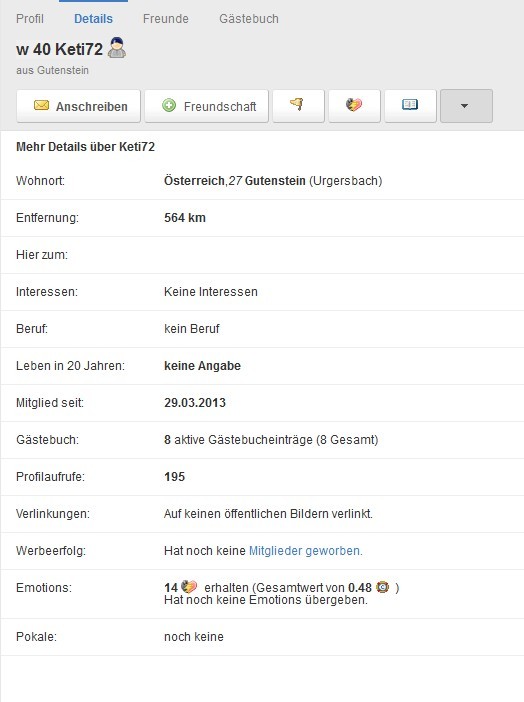Click the pointing hand poke icon button
The image size is (524, 702).
(x=298, y=106)
